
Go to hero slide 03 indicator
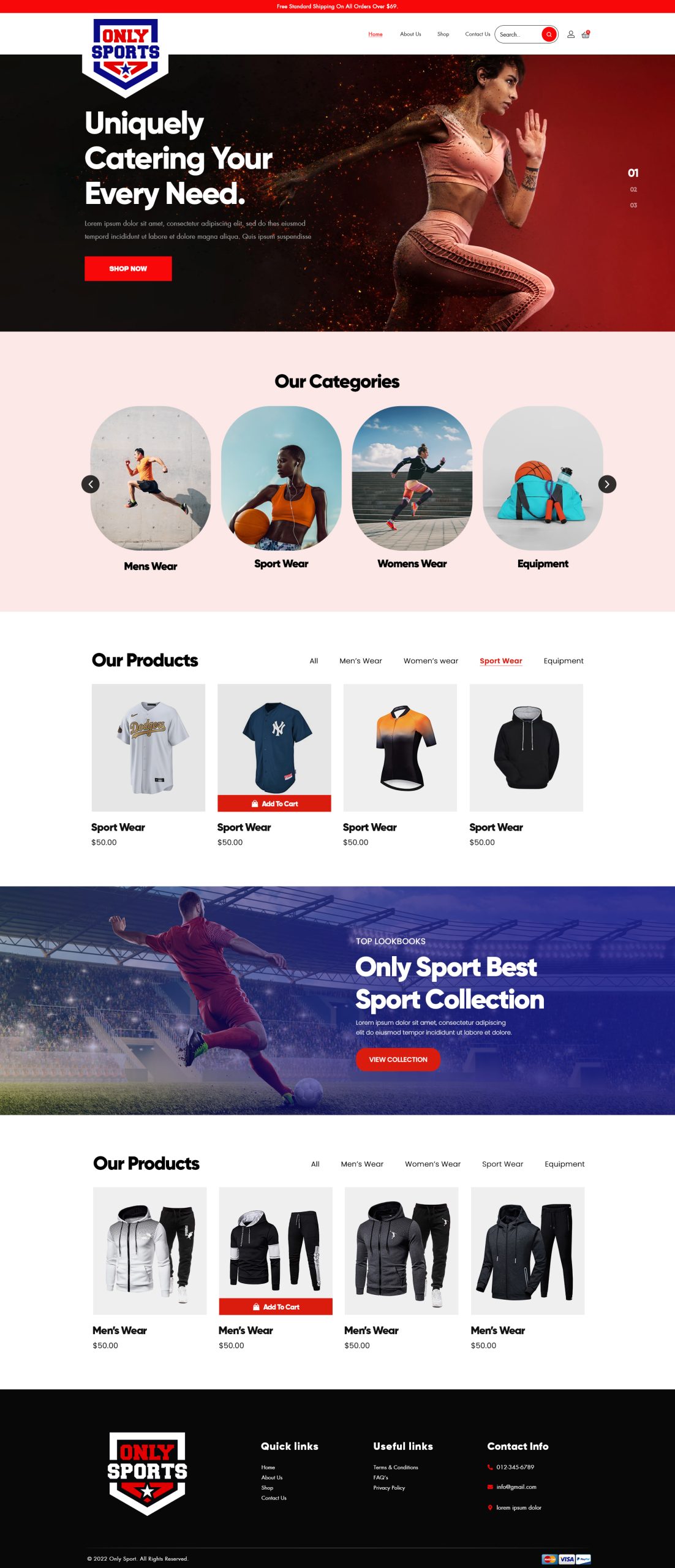(633, 205)
